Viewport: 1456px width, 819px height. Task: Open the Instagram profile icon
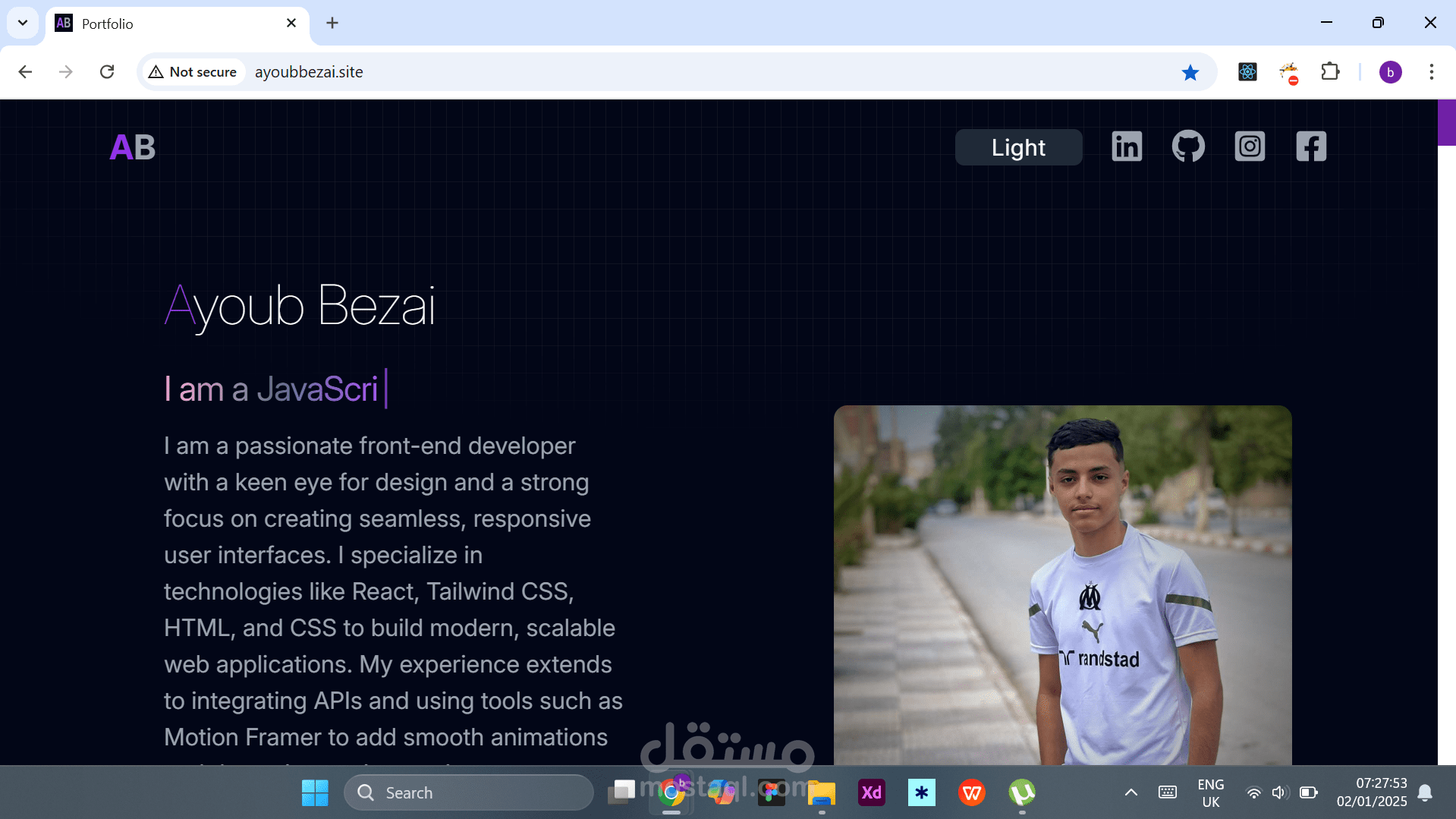(x=1250, y=146)
